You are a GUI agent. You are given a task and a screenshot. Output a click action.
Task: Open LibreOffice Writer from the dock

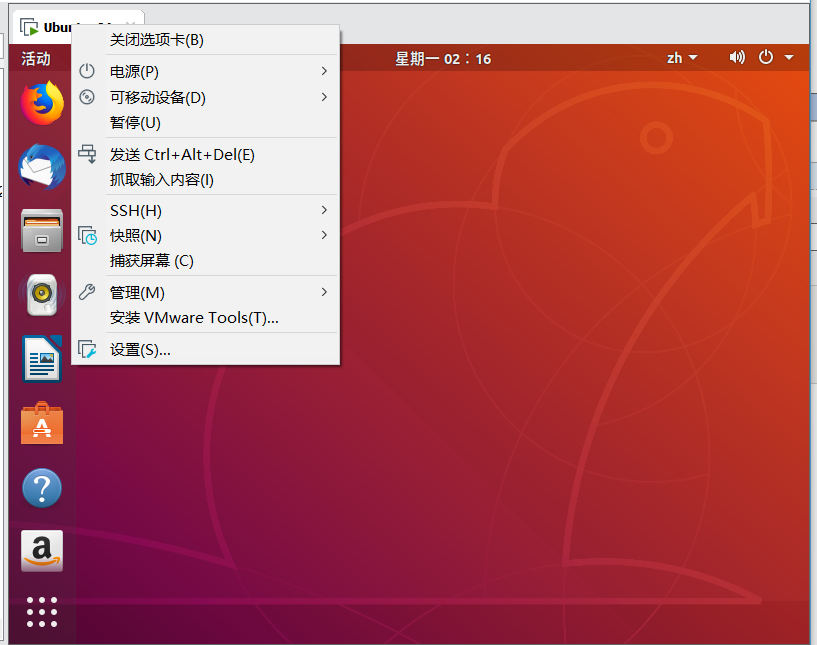[42, 359]
